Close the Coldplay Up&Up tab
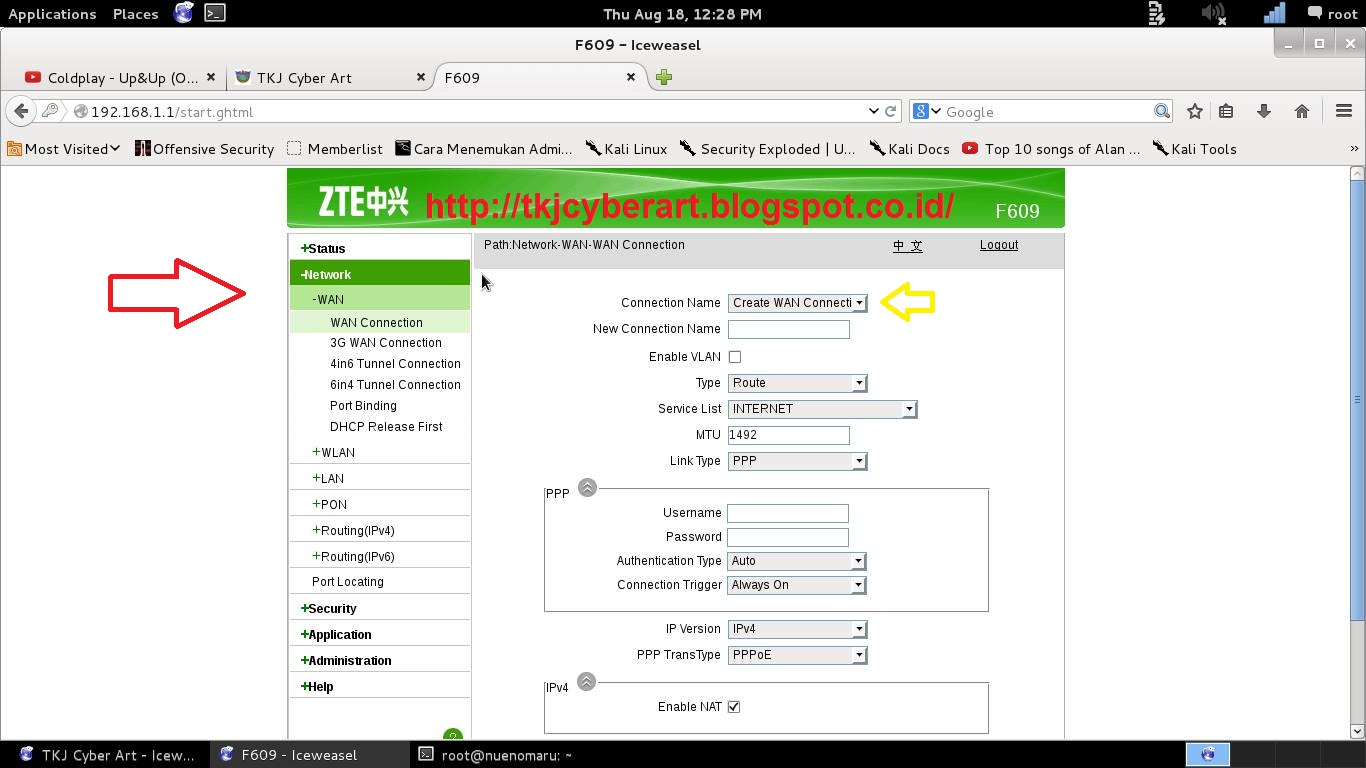The image size is (1366, 768). pyautogui.click(x=211, y=77)
